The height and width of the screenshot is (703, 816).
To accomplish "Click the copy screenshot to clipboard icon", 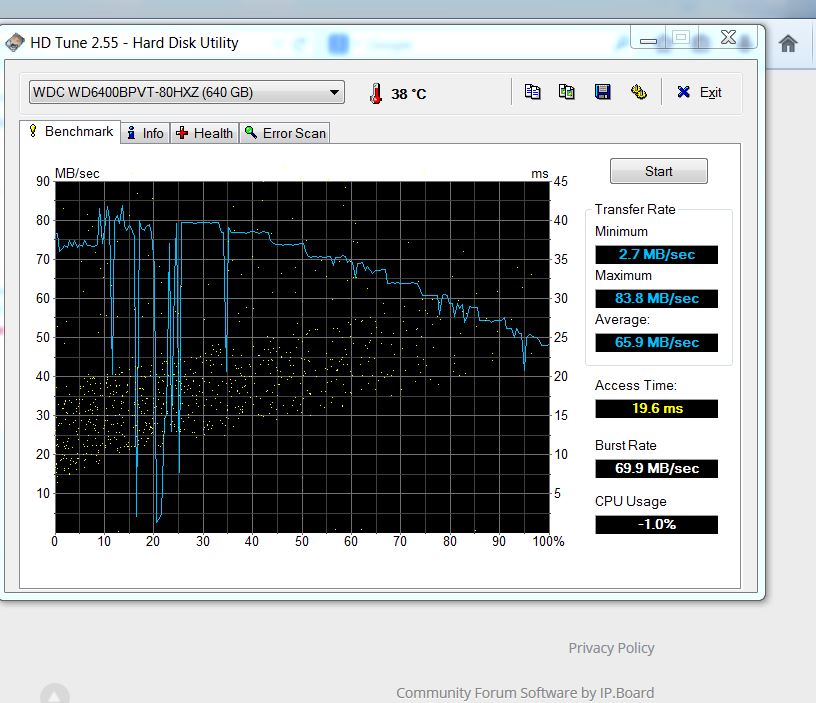I will (x=567, y=92).
